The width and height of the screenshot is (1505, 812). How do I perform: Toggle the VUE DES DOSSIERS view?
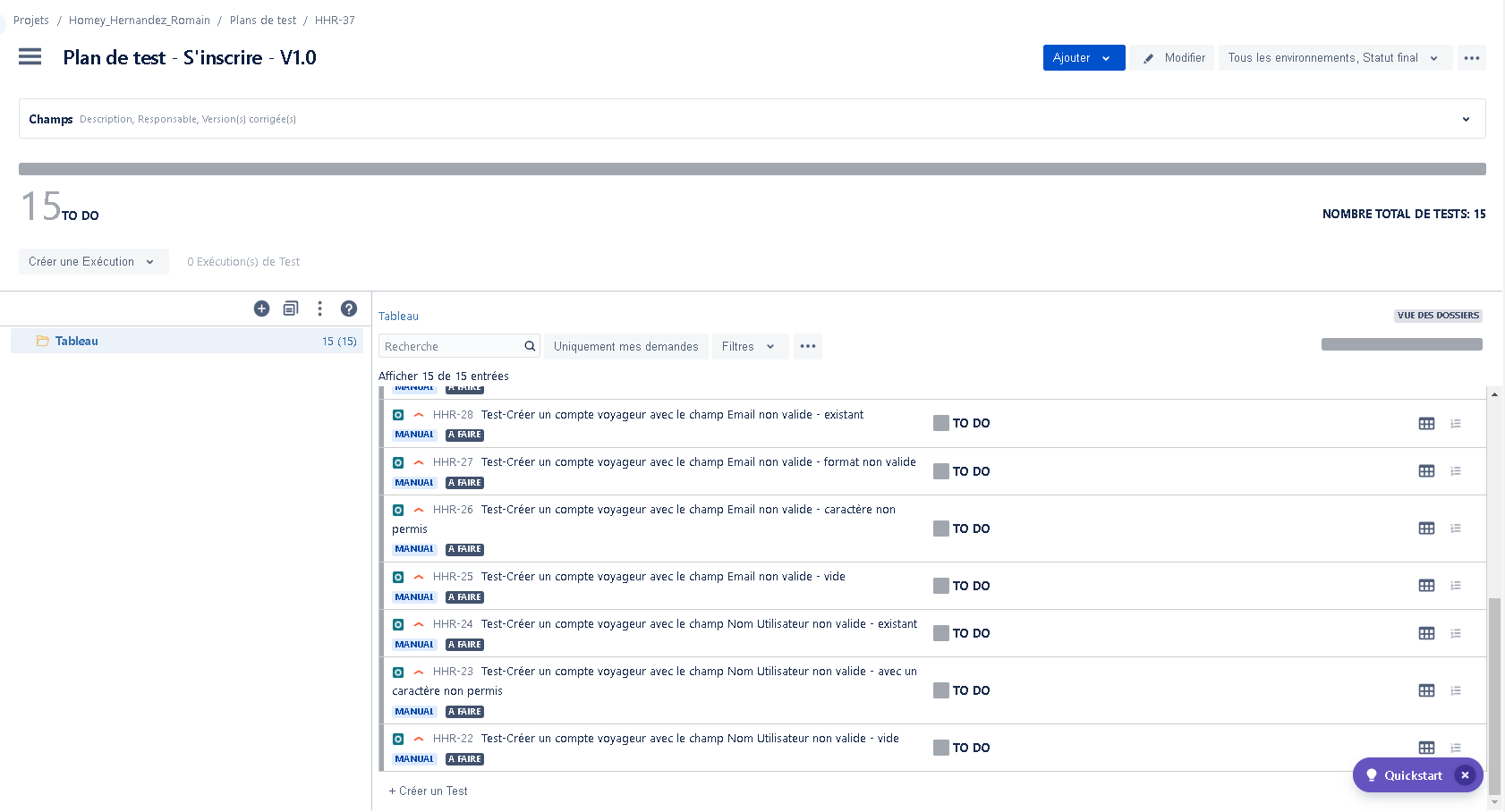[1437, 316]
